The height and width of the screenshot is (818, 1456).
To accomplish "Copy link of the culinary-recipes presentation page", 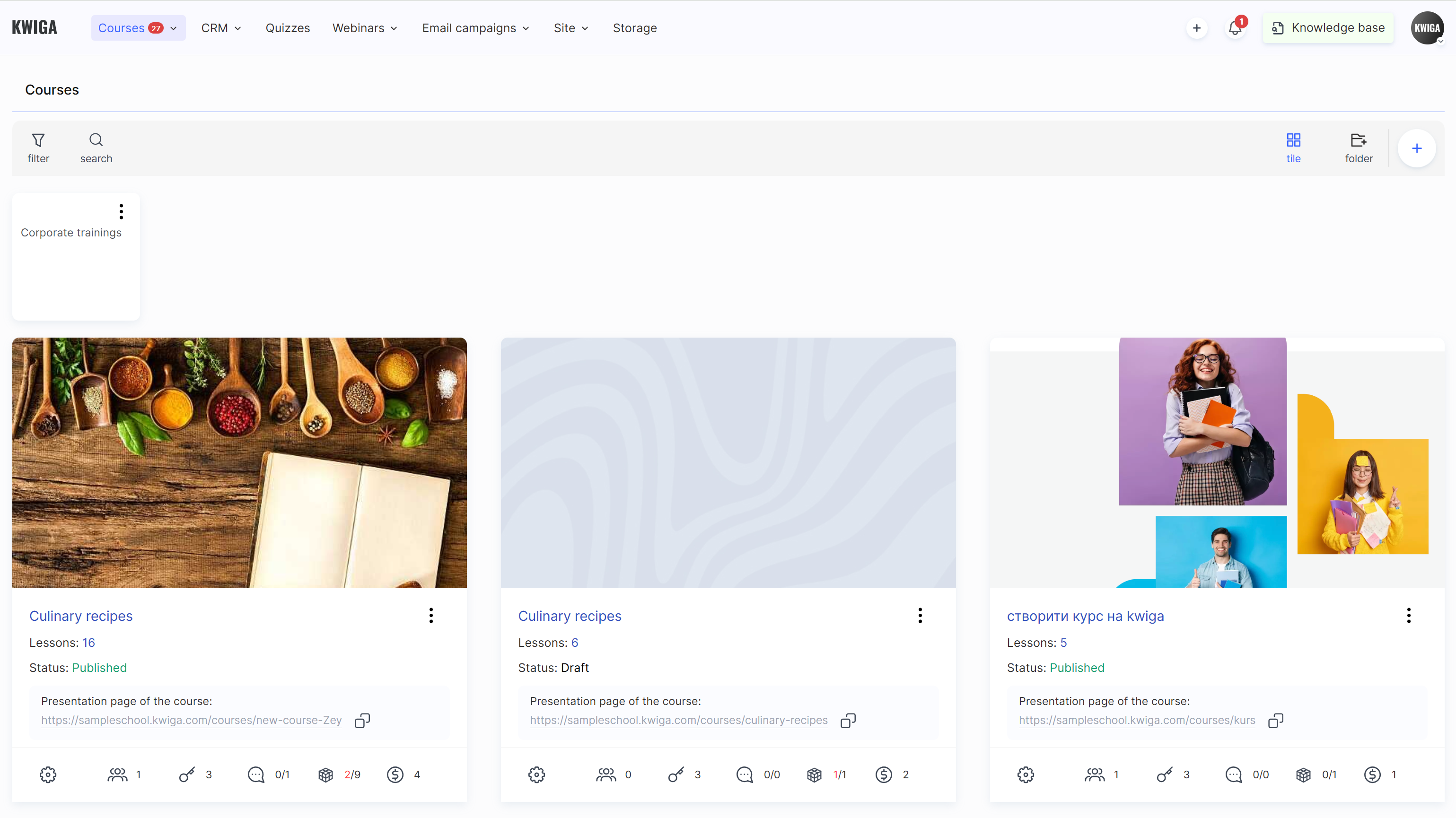I will coord(848,720).
